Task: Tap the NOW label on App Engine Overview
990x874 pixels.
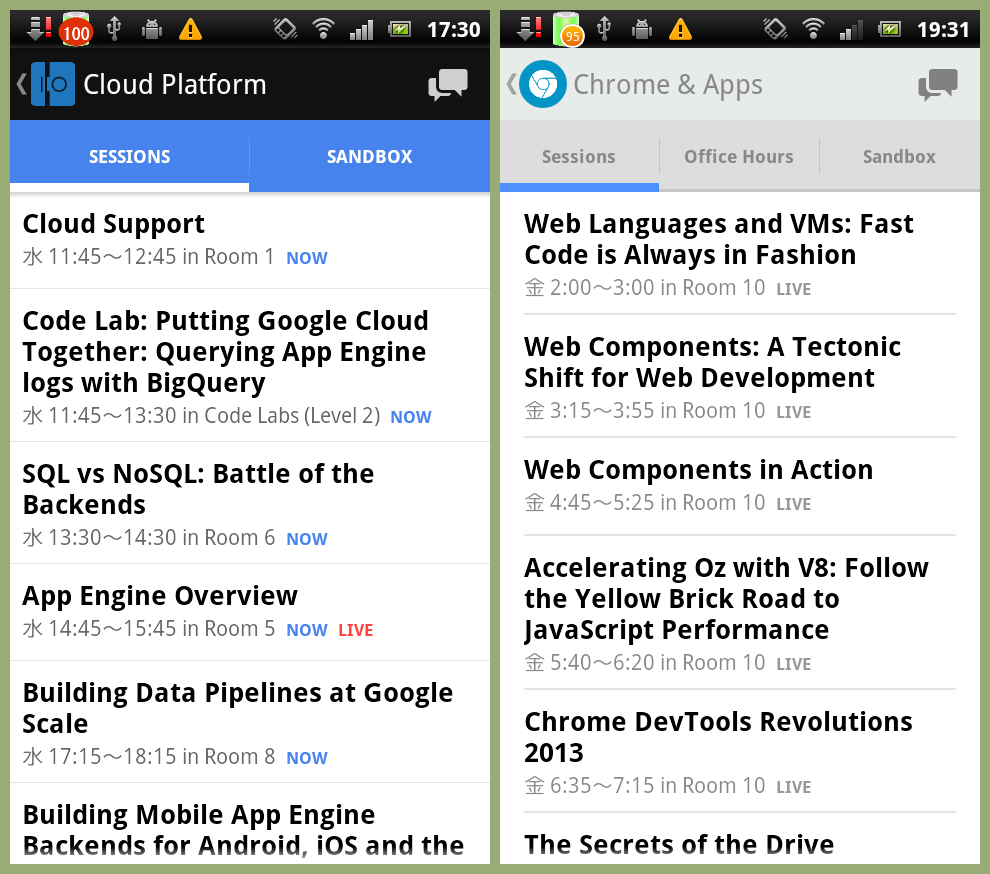Action: click(307, 630)
